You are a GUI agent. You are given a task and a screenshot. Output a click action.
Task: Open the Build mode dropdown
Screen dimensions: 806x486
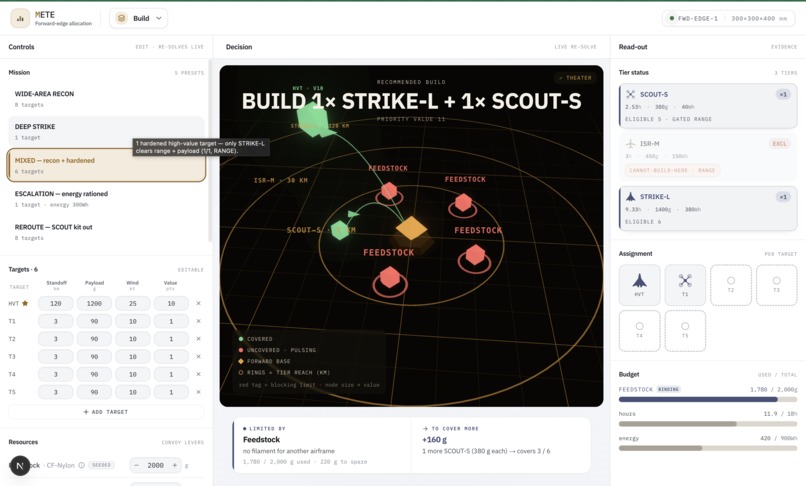[x=138, y=18]
